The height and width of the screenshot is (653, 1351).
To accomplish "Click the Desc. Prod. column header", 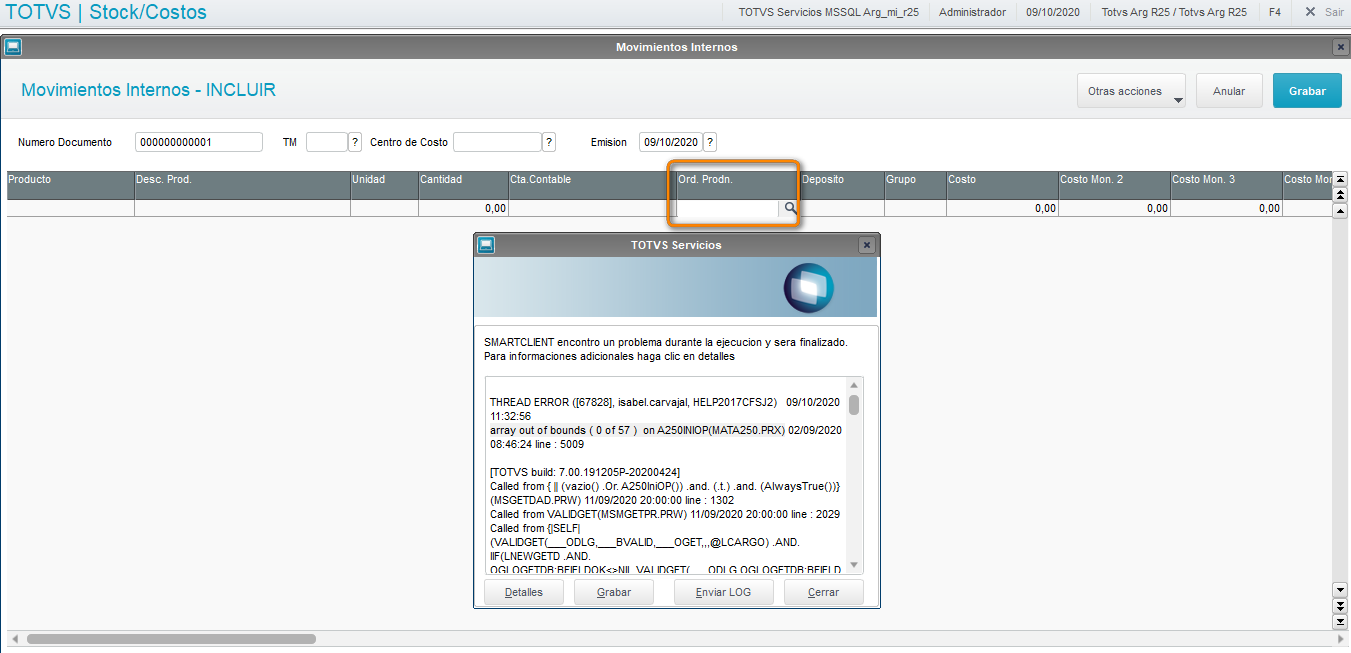I will (242, 185).
